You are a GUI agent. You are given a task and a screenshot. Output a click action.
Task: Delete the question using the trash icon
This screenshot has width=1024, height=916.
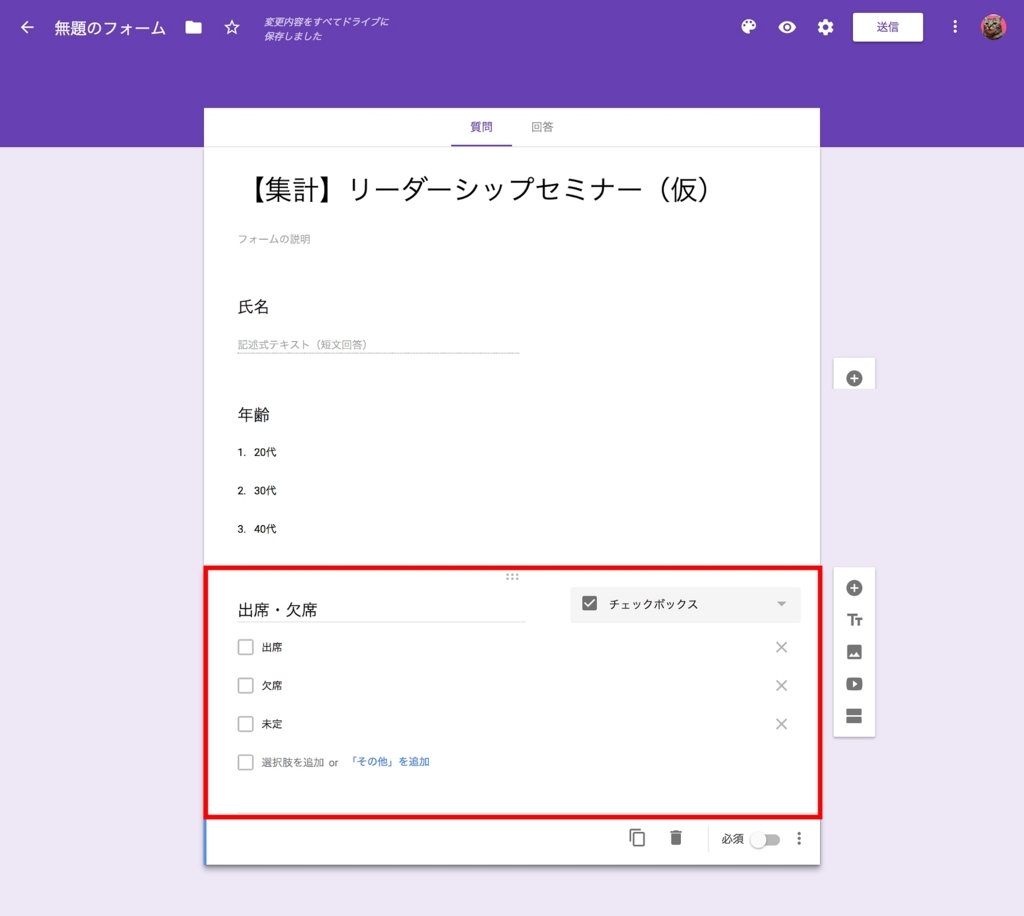click(675, 838)
